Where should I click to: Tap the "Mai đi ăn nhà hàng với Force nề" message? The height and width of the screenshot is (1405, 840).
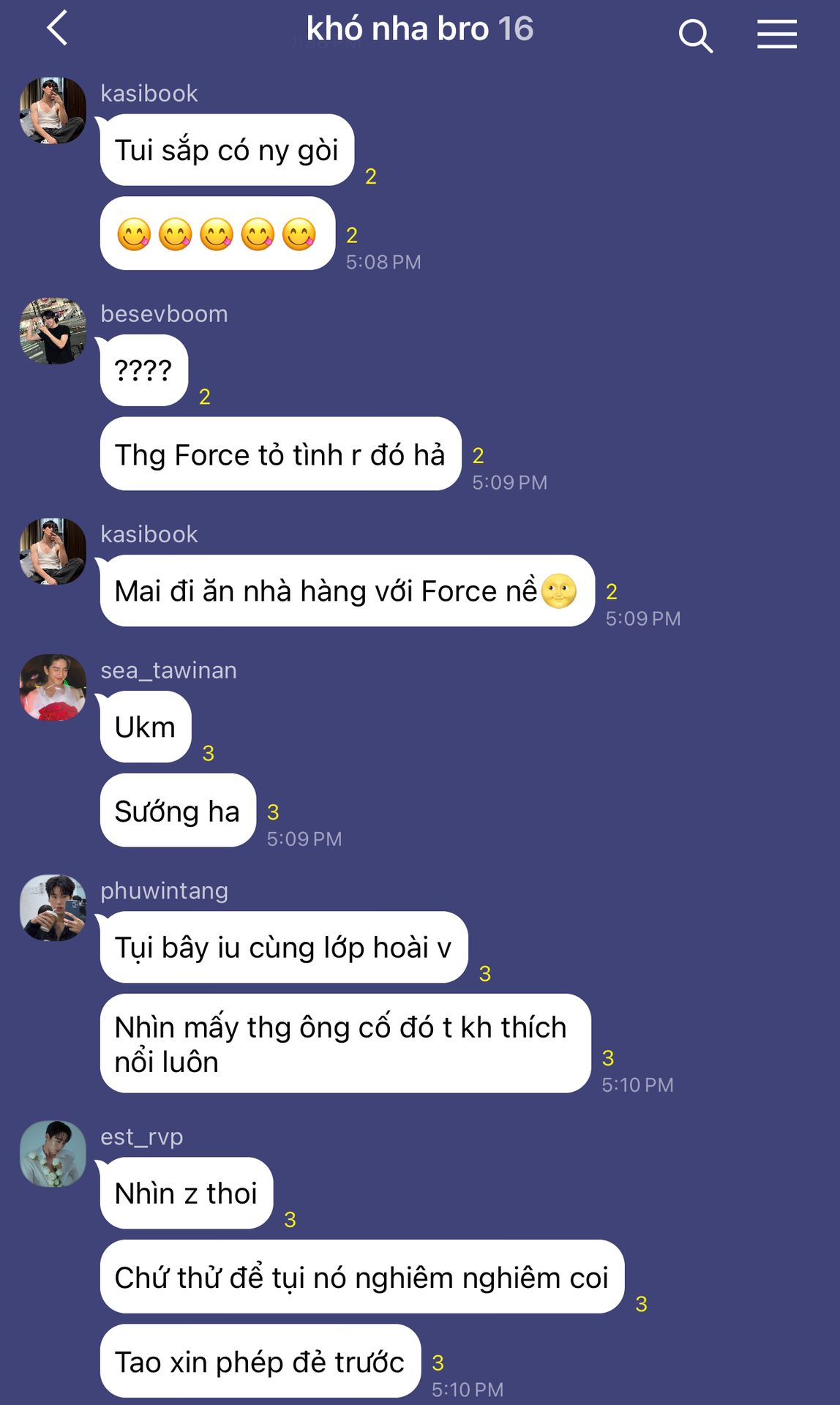(x=347, y=591)
